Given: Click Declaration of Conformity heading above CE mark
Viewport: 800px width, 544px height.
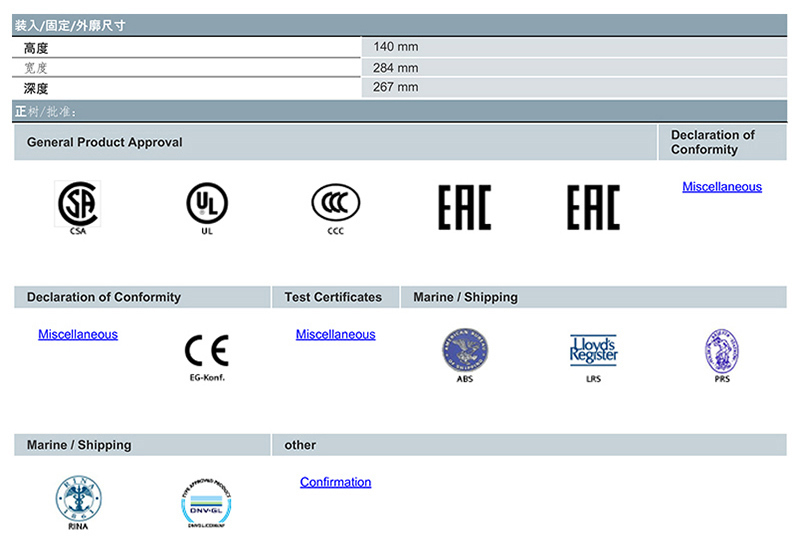Looking at the screenshot, I should tap(104, 297).
